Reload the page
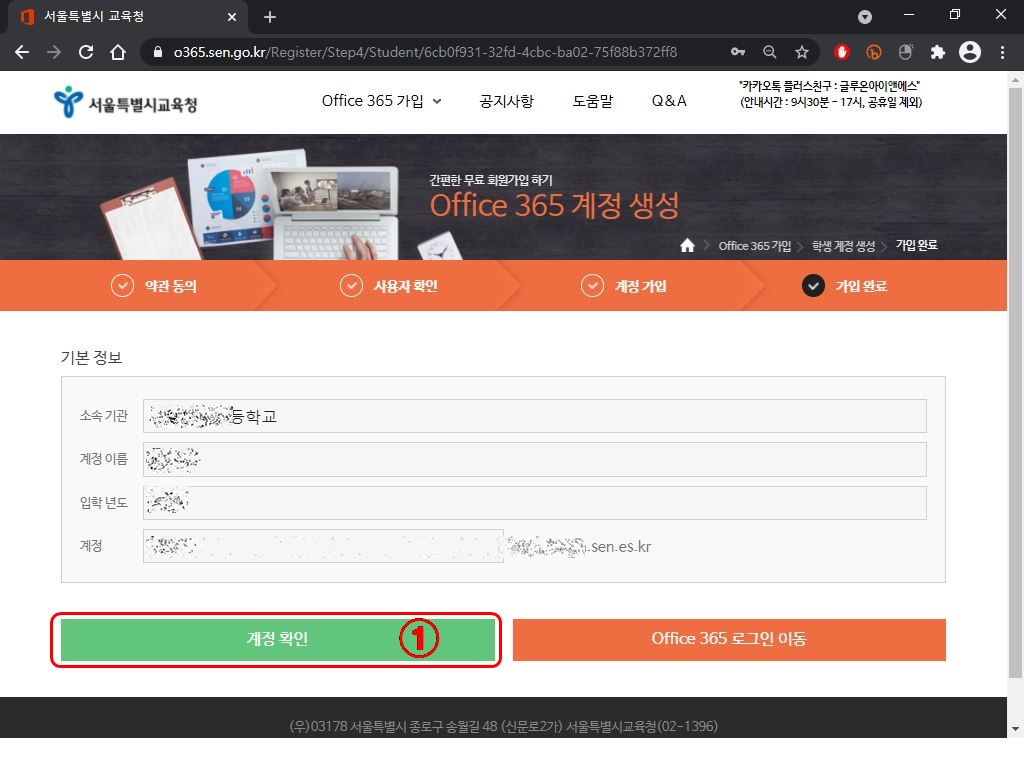This screenshot has height=768, width=1024. click(86, 52)
